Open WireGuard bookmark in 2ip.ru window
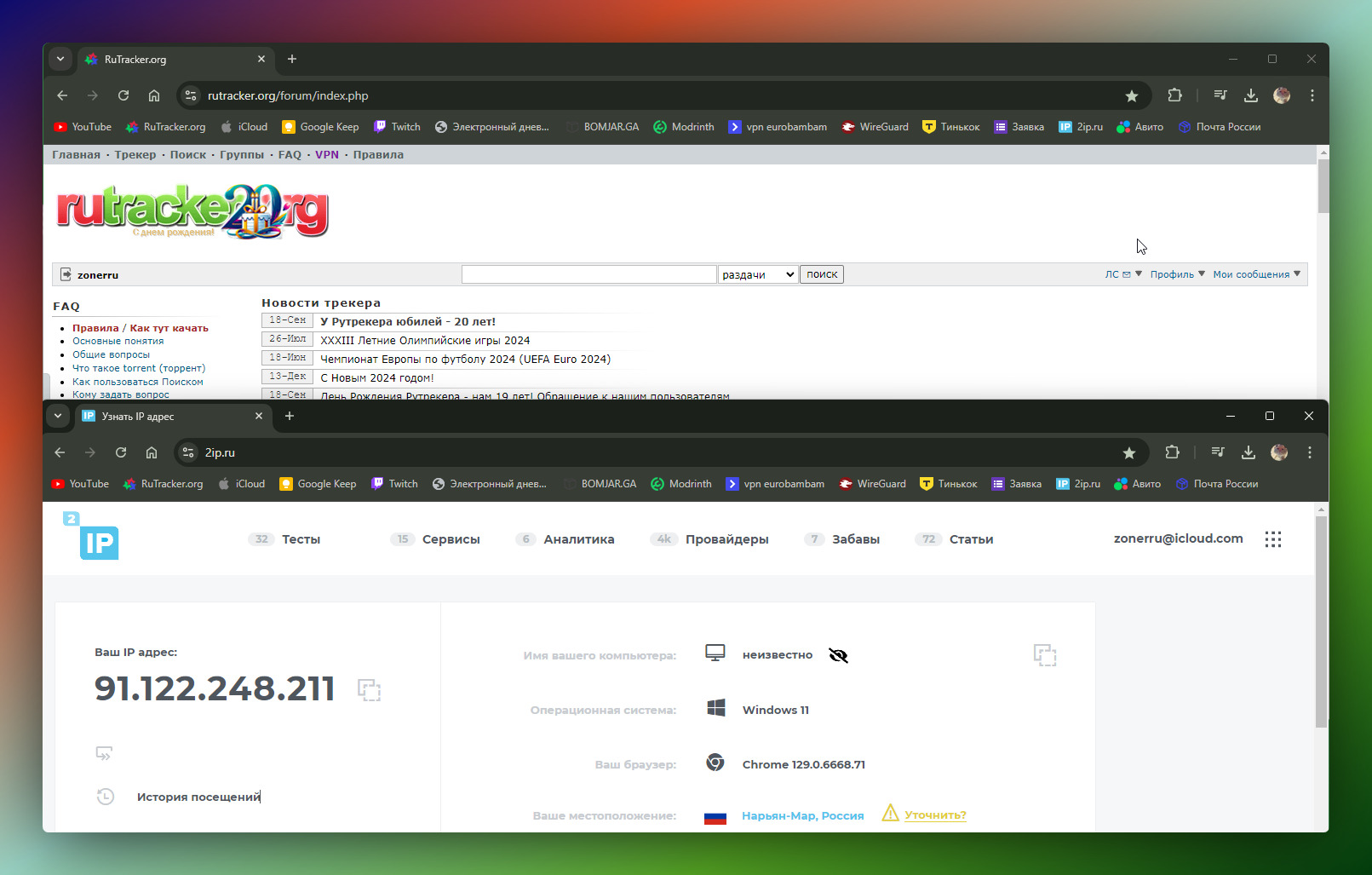 pyautogui.click(x=872, y=484)
